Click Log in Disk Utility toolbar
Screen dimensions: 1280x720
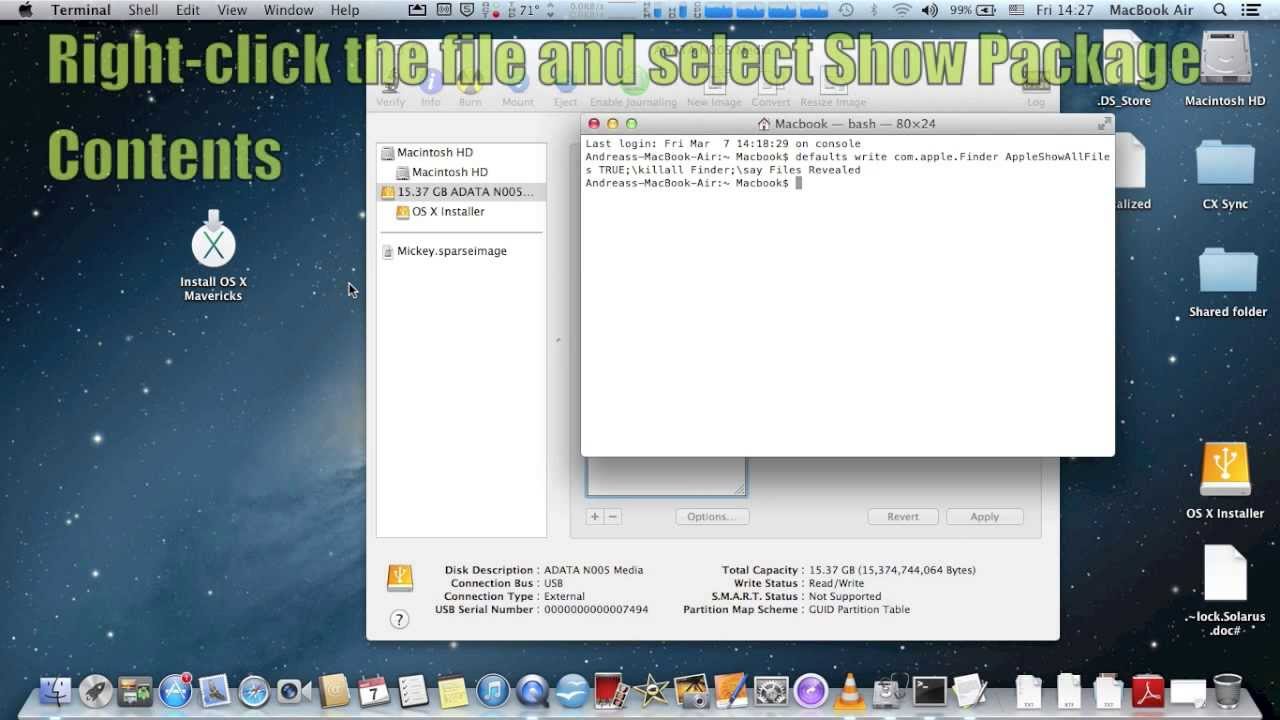1036,90
